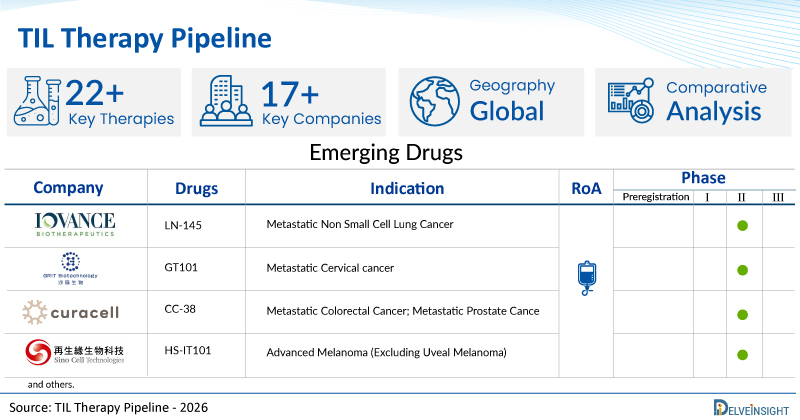The width and height of the screenshot is (800, 420).
Task: Click the 17+ Key Companies text
Action: click(x=321, y=103)
